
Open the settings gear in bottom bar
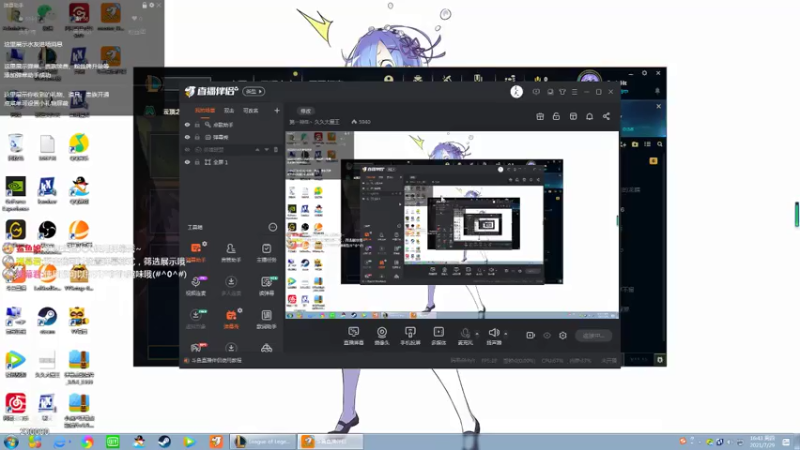563,336
